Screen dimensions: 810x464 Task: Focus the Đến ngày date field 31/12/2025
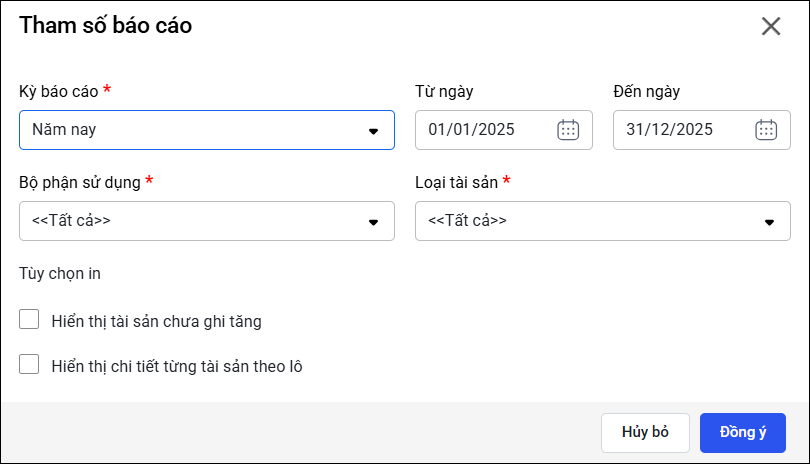click(680, 130)
